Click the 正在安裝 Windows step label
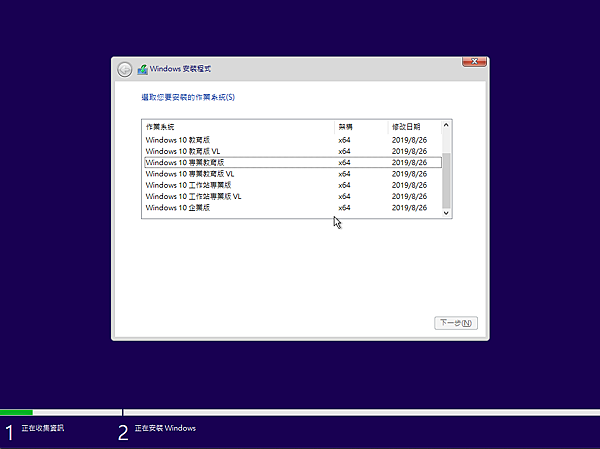This screenshot has width=600, height=449. point(165,428)
